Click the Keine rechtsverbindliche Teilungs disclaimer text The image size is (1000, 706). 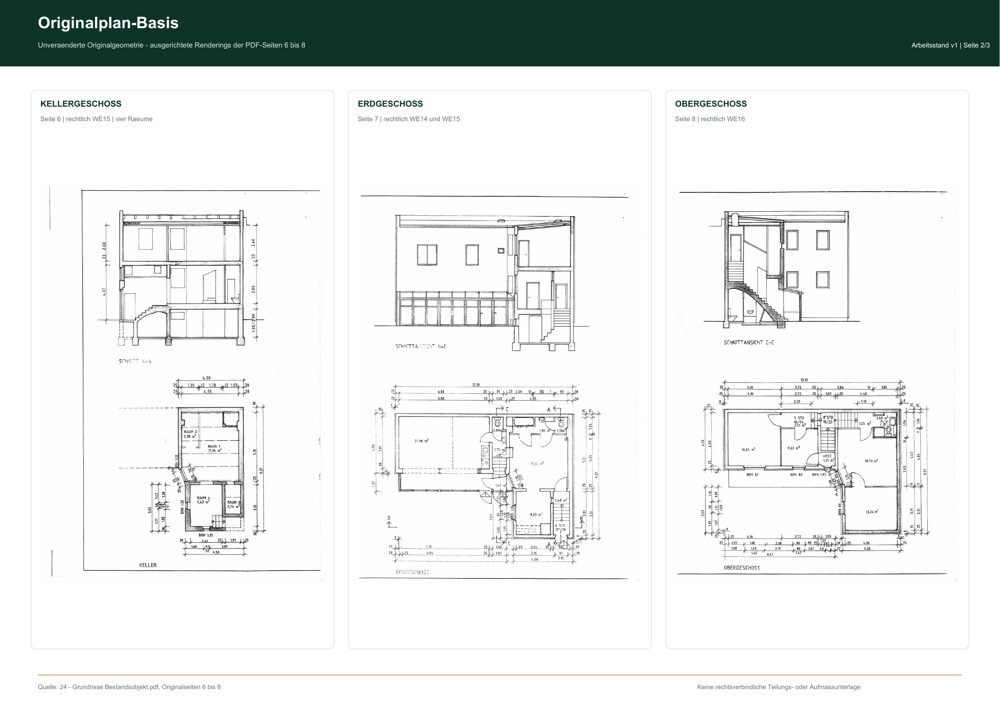(779, 687)
